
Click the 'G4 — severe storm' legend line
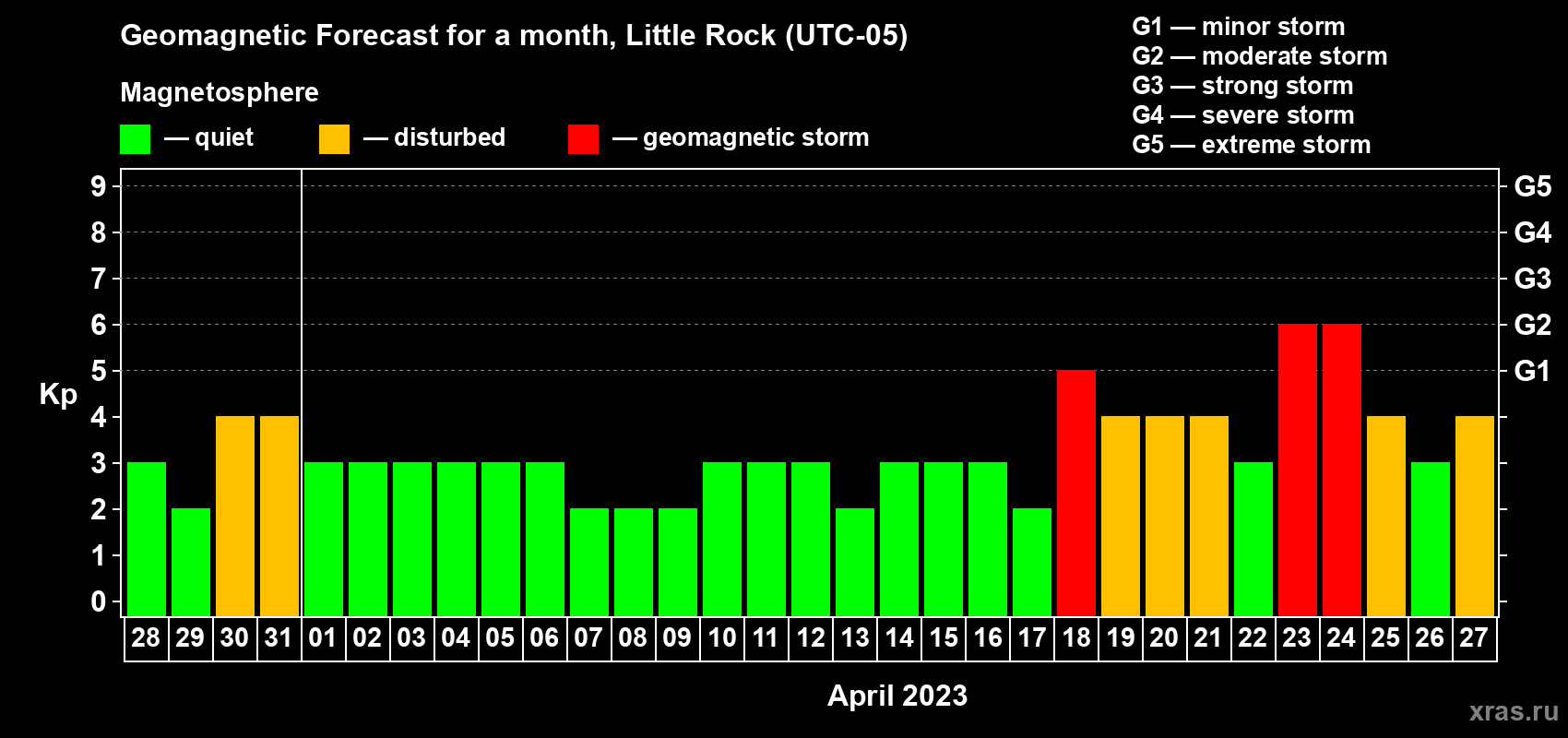point(1242,115)
